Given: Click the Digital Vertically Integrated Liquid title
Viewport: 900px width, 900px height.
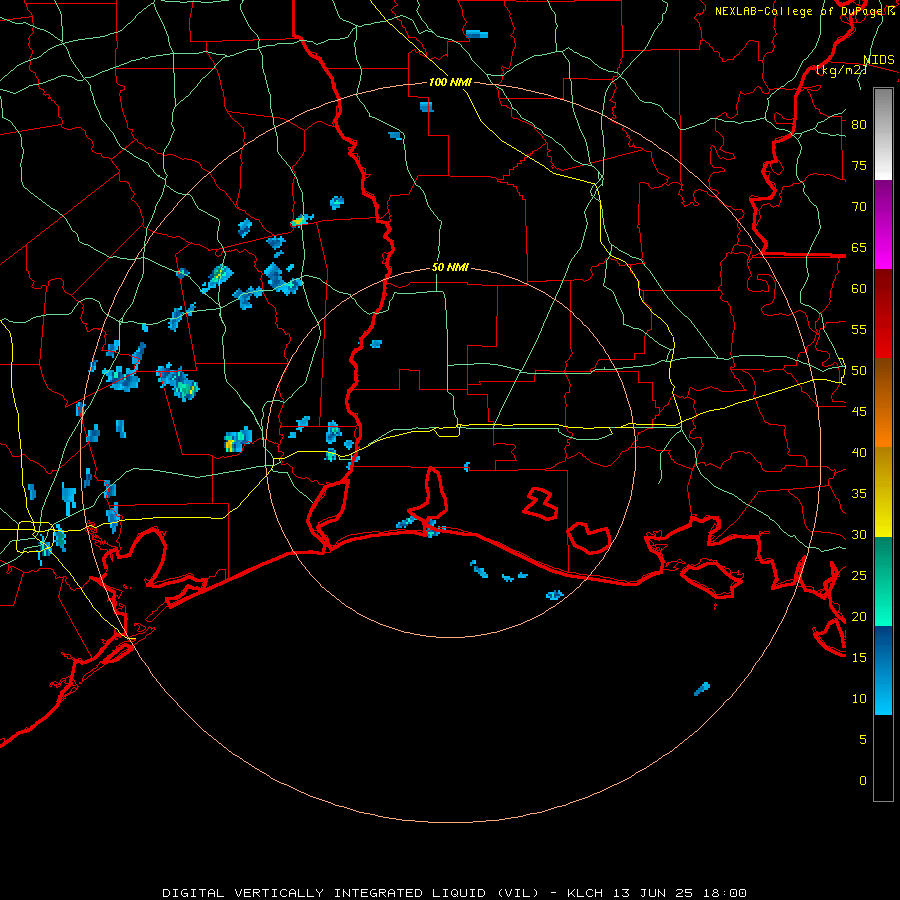Looking at the screenshot, I should 351,893.
